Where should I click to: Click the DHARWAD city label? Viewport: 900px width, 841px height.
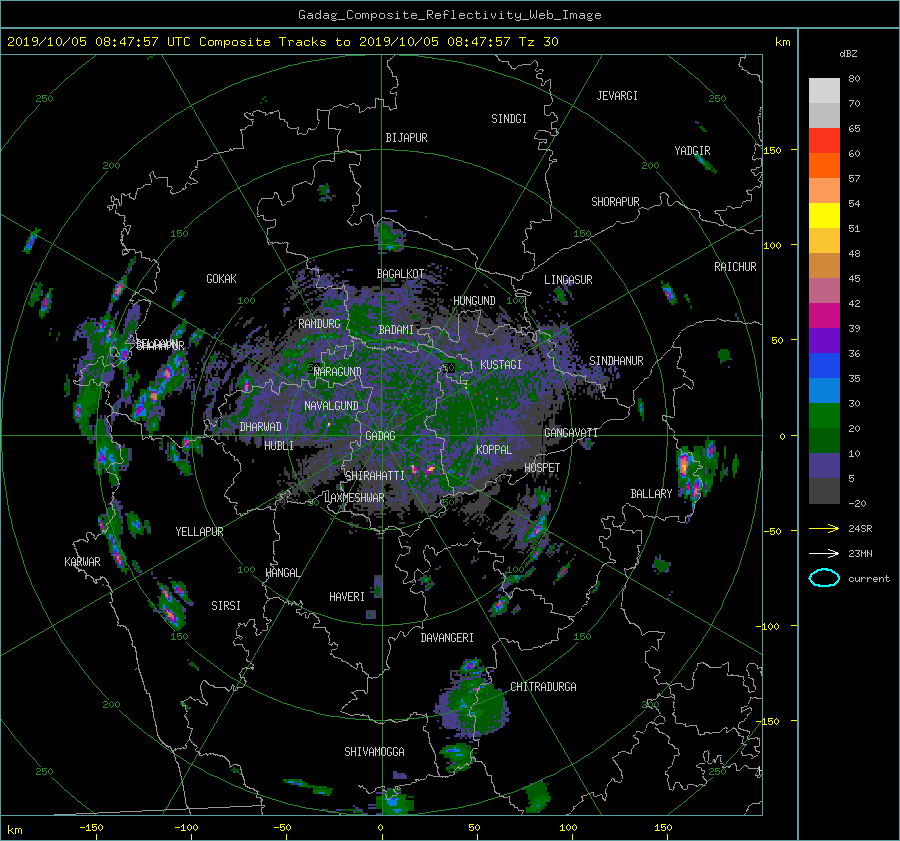pyautogui.click(x=261, y=427)
